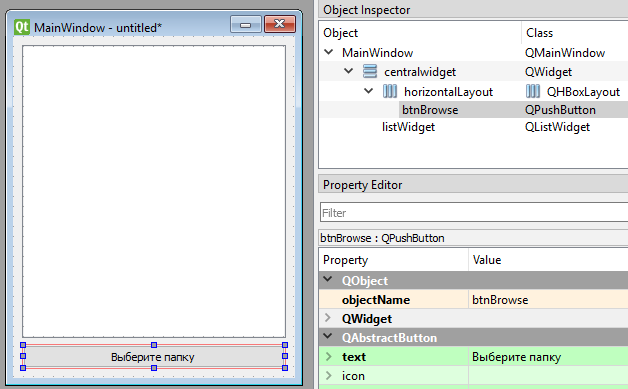This screenshot has width=628, height=389.
Task: Collapse the QAbstractButton property group
Action: [x=328, y=337]
